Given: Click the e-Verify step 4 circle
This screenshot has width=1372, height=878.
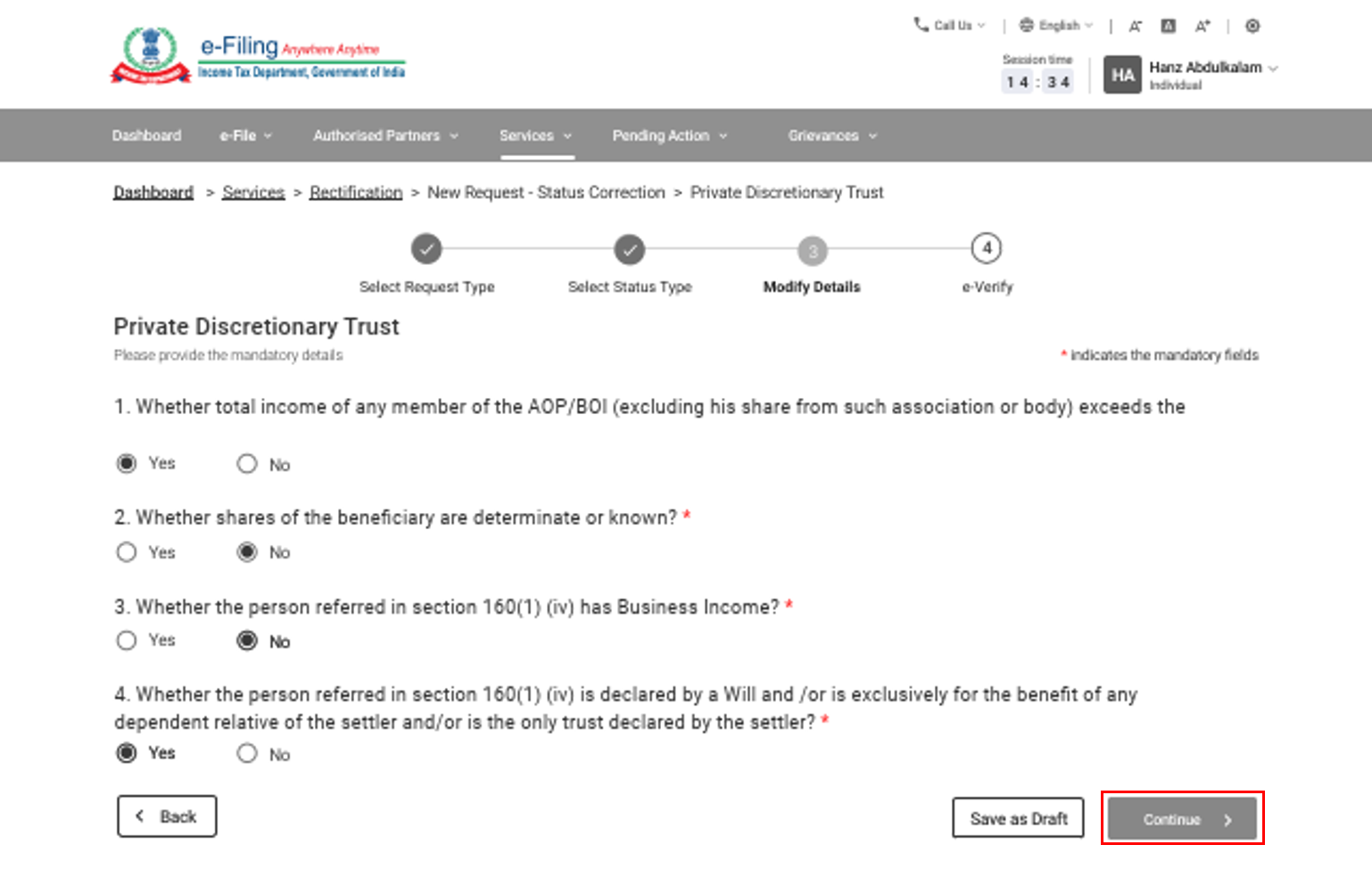Looking at the screenshot, I should point(986,248).
